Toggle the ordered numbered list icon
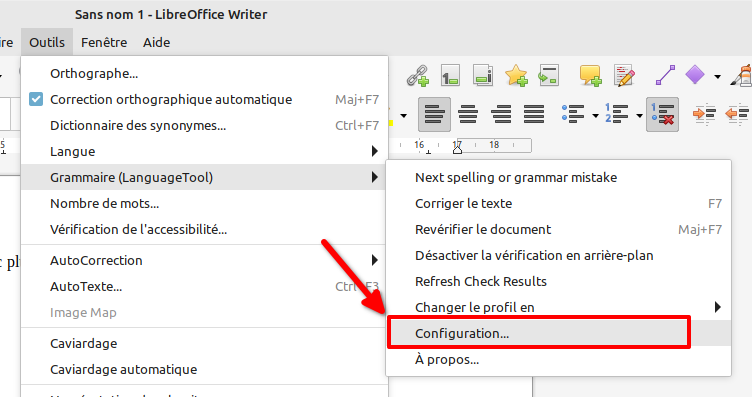The image size is (752, 397). 616,114
